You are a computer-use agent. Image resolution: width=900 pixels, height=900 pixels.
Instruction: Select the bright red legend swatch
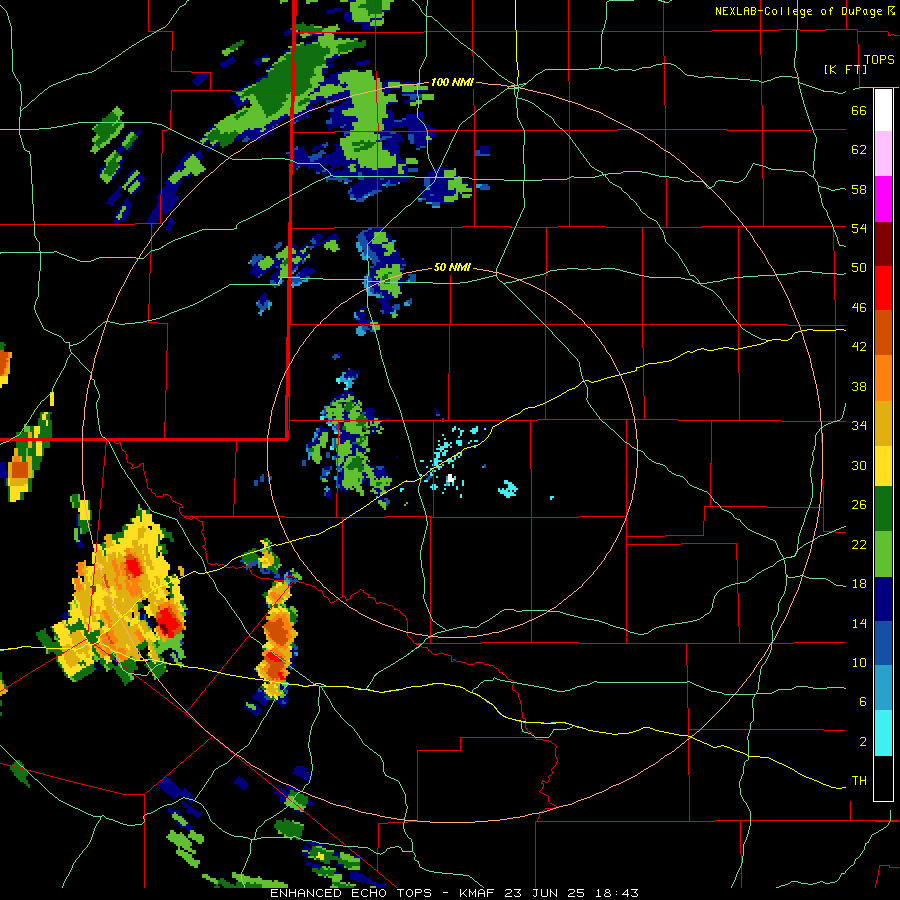tap(883, 288)
